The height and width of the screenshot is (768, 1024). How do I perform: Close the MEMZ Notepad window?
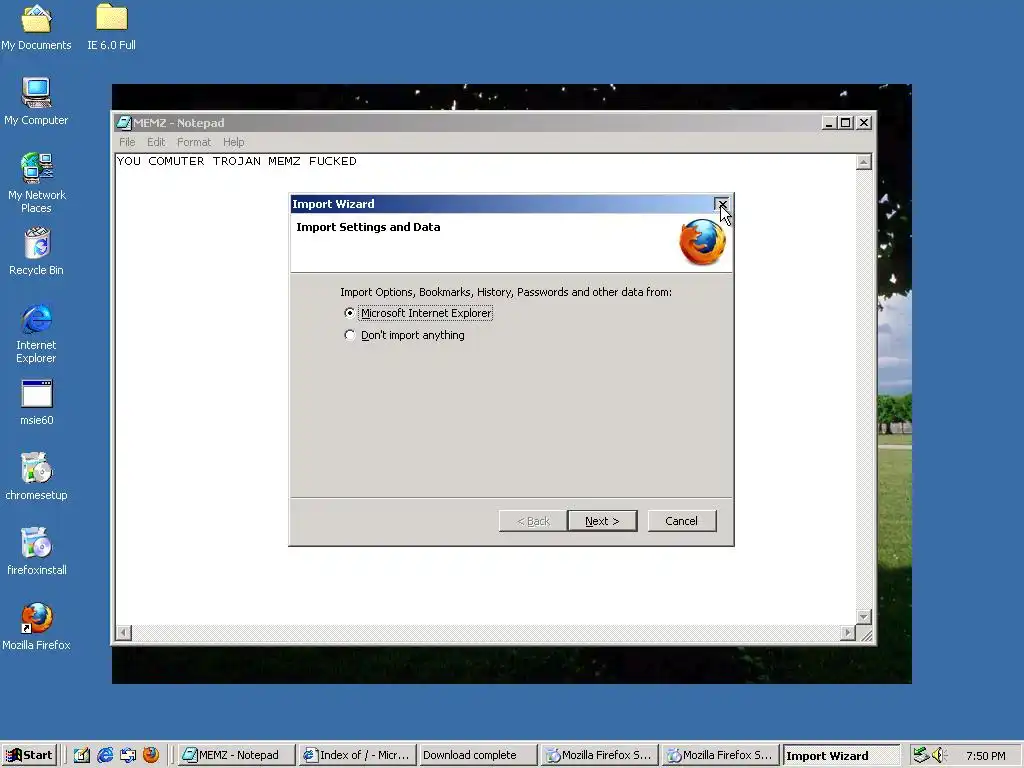tap(864, 123)
